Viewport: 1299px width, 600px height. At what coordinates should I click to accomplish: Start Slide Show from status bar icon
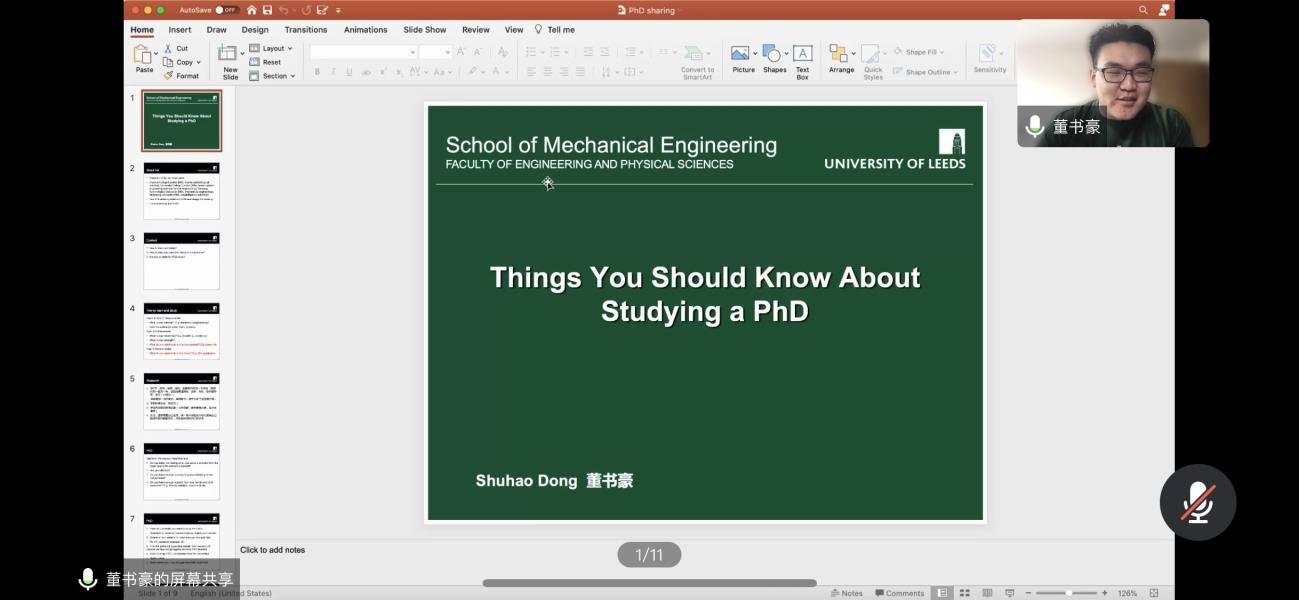(x=1010, y=593)
